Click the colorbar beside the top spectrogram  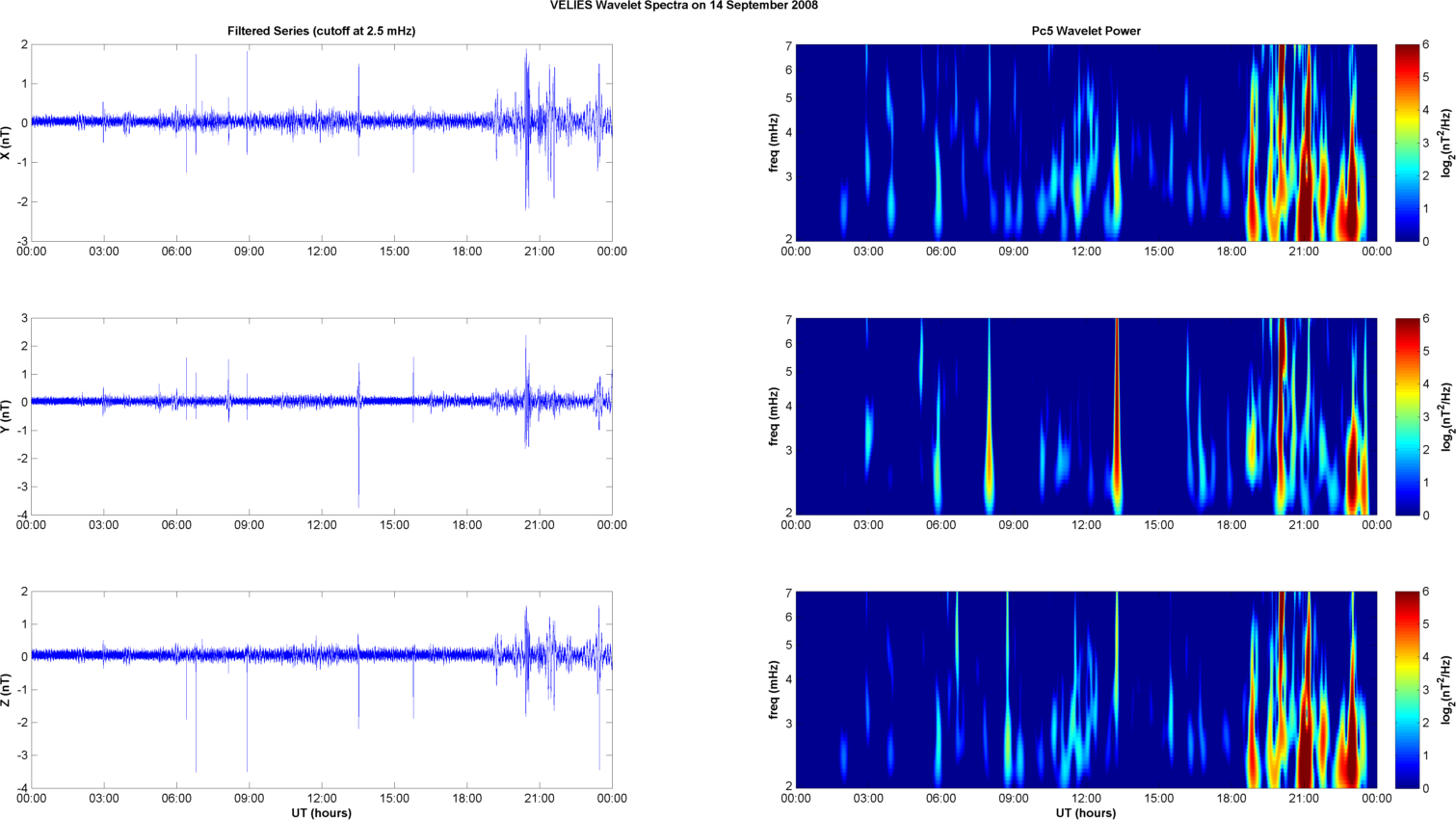1407,143
